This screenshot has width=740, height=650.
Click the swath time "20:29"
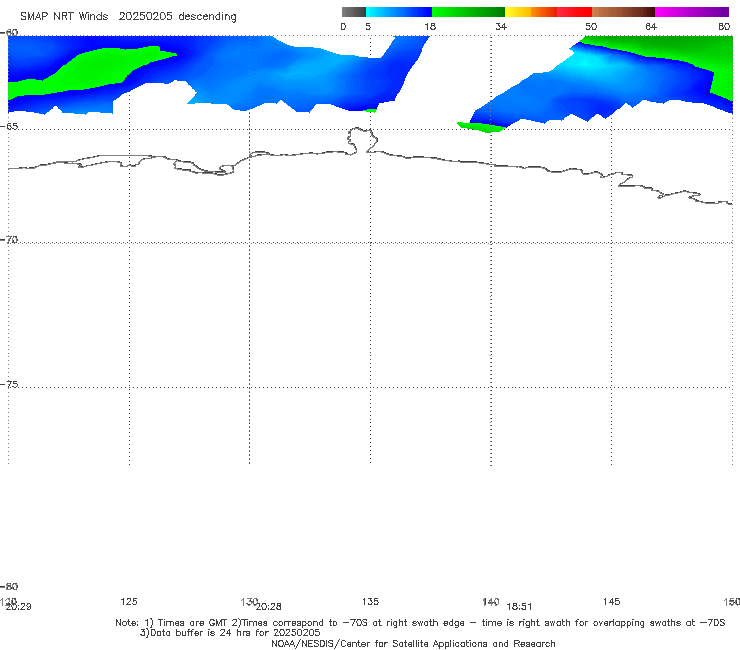[18, 607]
